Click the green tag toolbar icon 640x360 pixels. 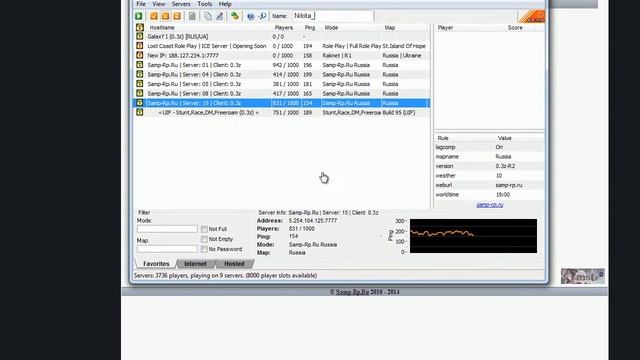point(235,16)
